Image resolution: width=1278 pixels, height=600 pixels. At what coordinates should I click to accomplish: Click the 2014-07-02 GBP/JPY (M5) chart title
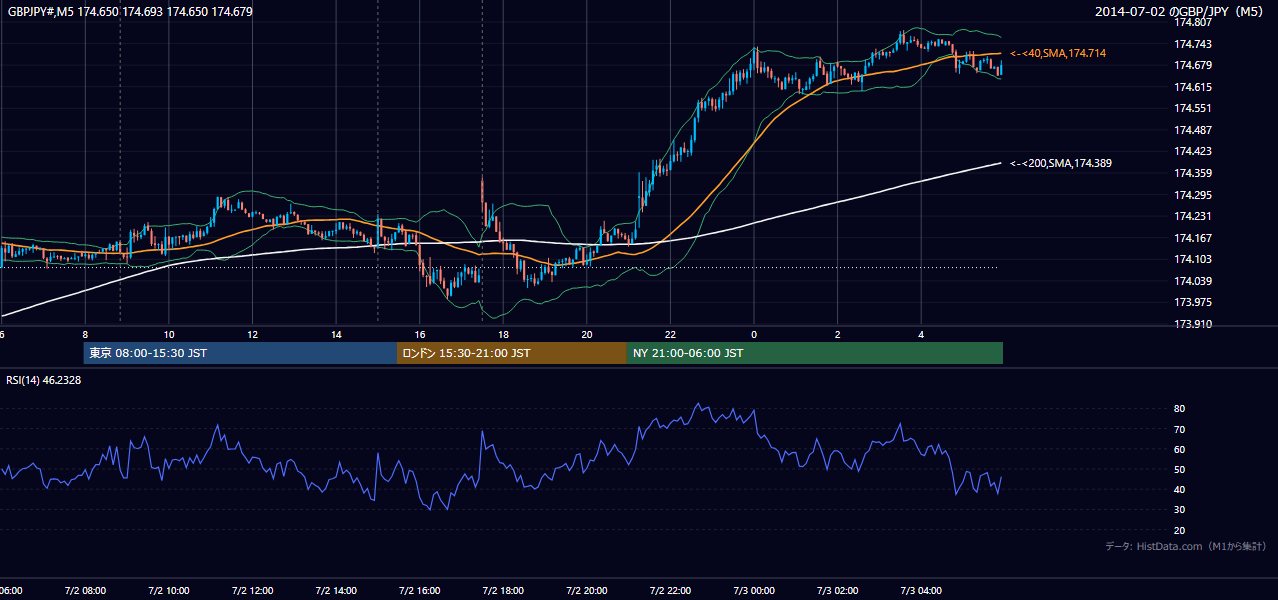coord(1181,12)
